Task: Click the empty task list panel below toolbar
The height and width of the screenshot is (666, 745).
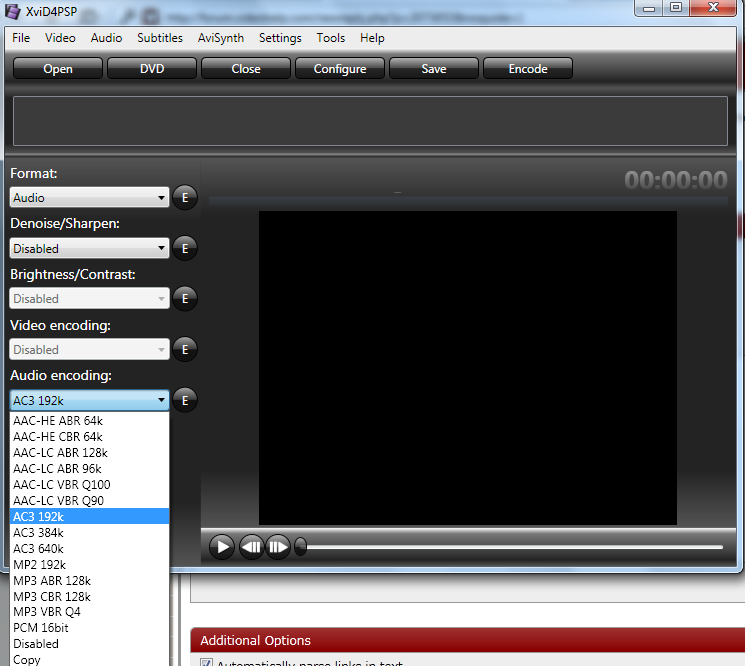Action: (370, 121)
